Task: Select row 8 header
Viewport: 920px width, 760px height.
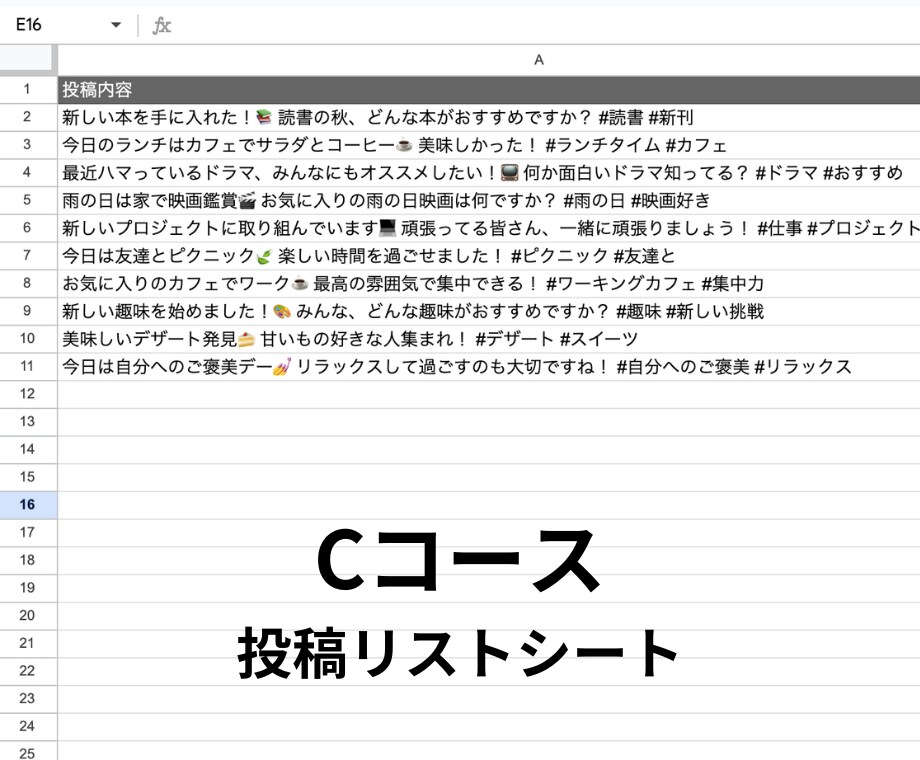Action: 28,283
